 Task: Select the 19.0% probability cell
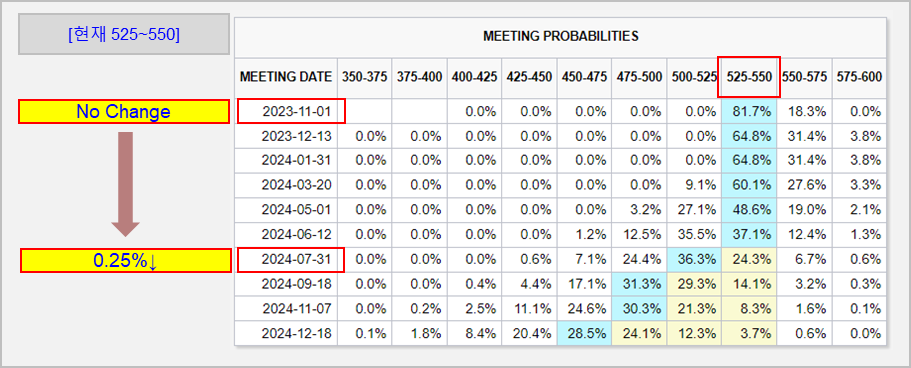pyautogui.click(x=804, y=210)
